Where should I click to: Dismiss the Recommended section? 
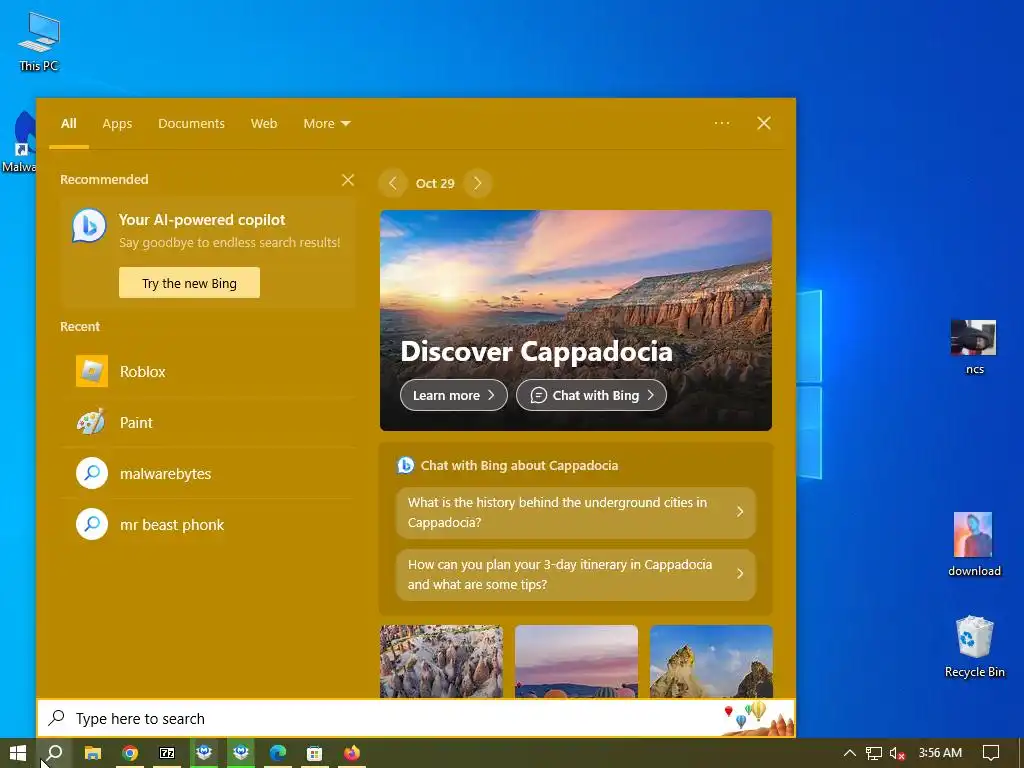pyautogui.click(x=347, y=180)
